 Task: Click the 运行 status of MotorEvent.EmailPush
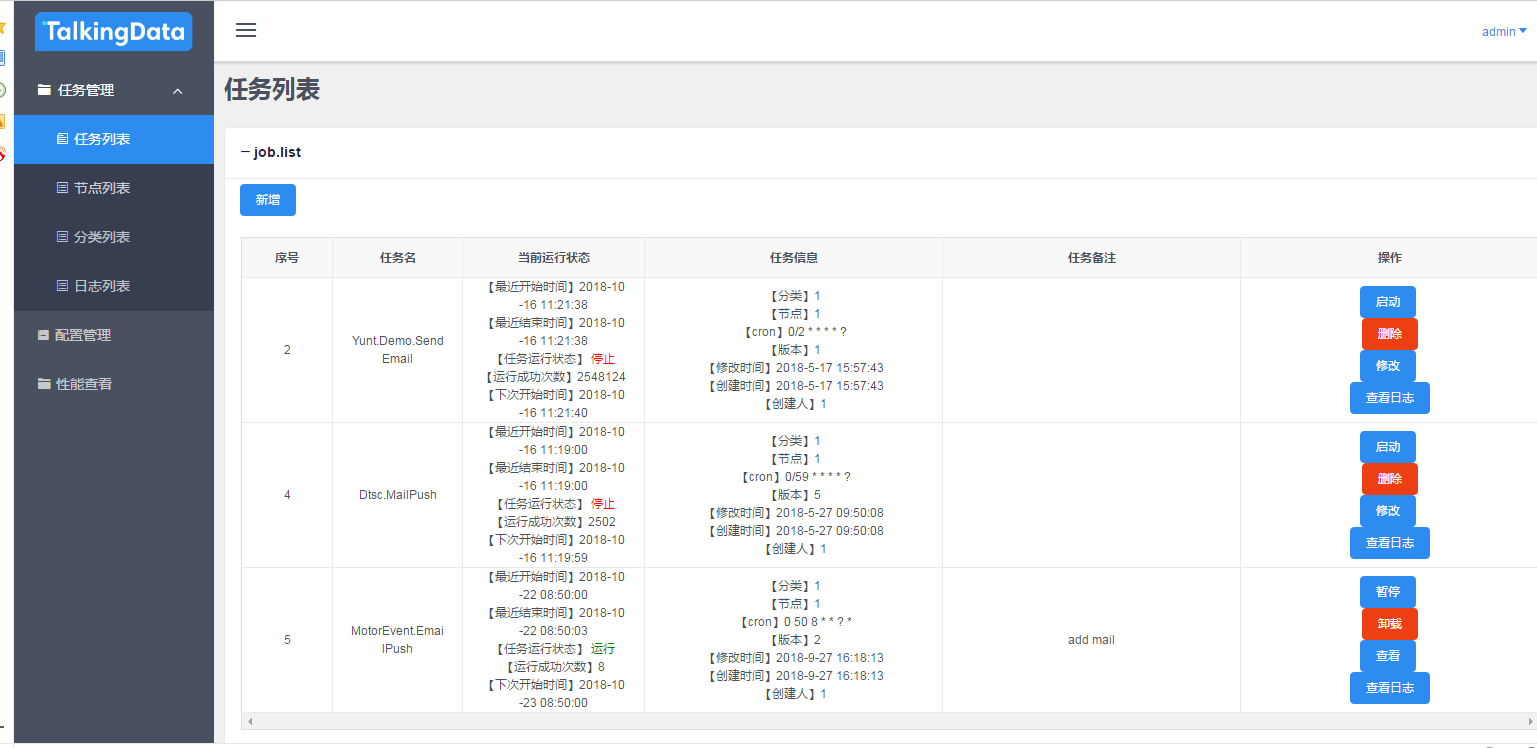pos(603,649)
